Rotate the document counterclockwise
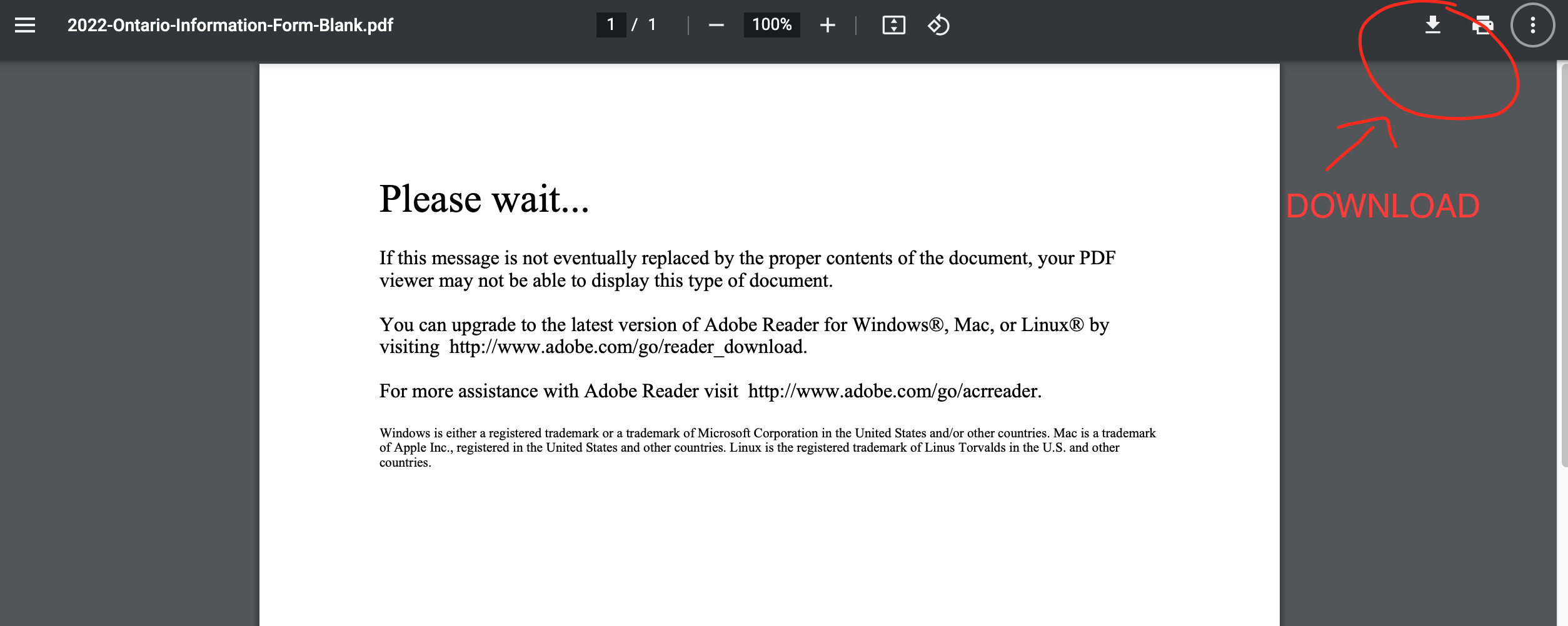 coord(938,25)
